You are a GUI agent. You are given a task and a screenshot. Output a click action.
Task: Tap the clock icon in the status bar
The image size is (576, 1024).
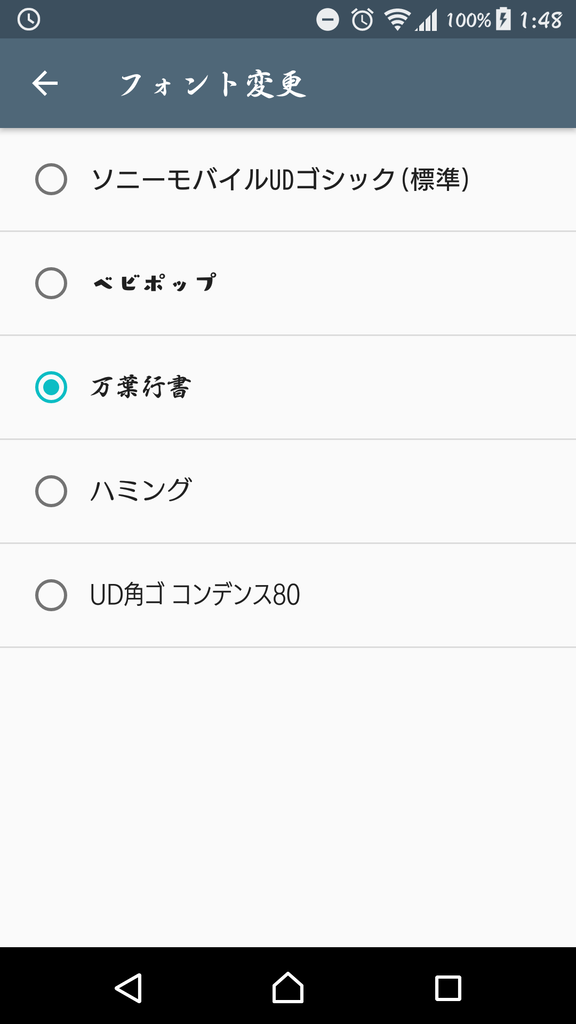[x=28, y=20]
